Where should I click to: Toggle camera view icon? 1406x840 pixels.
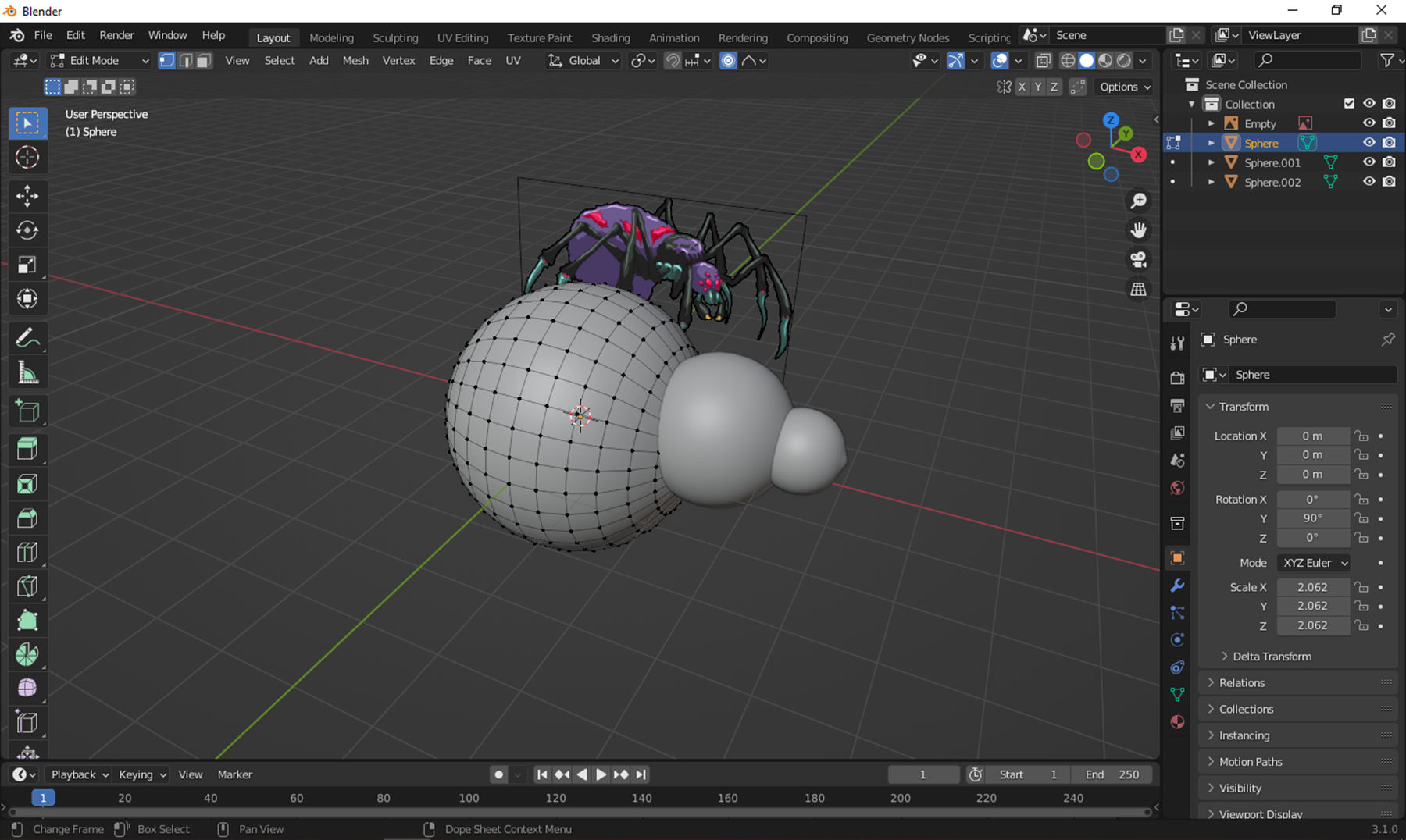click(1139, 259)
